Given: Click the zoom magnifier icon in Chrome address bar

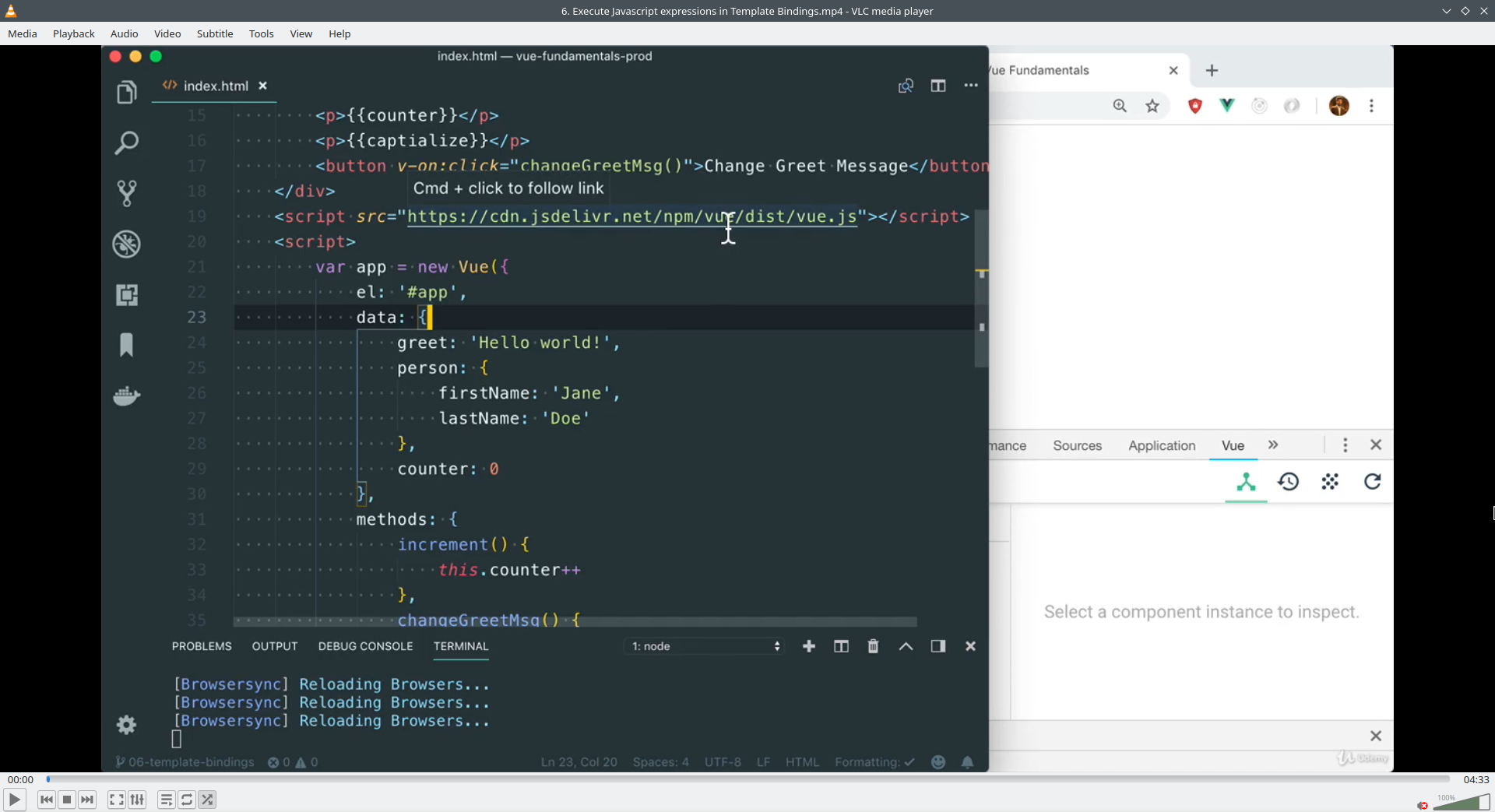Looking at the screenshot, I should pyautogui.click(x=1120, y=106).
